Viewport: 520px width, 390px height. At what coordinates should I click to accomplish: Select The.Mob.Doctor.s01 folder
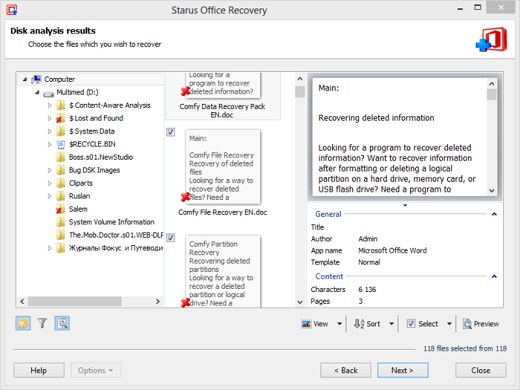[x=116, y=235]
